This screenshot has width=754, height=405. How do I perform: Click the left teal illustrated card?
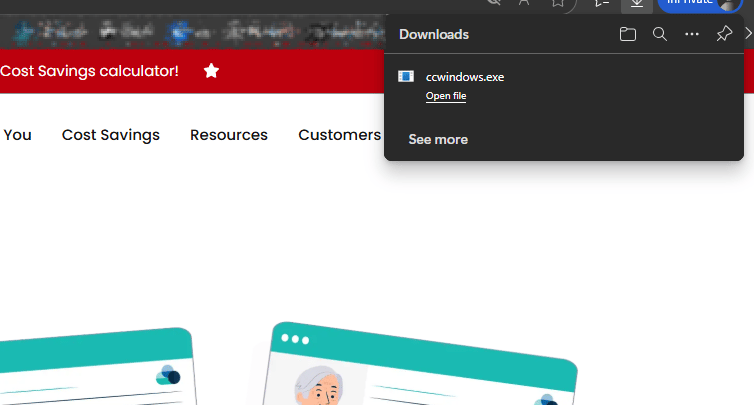click(97, 367)
